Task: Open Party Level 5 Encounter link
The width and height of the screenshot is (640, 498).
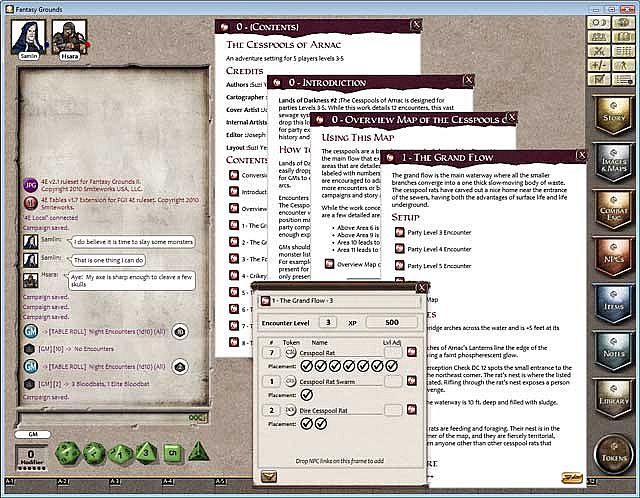Action: point(433,266)
